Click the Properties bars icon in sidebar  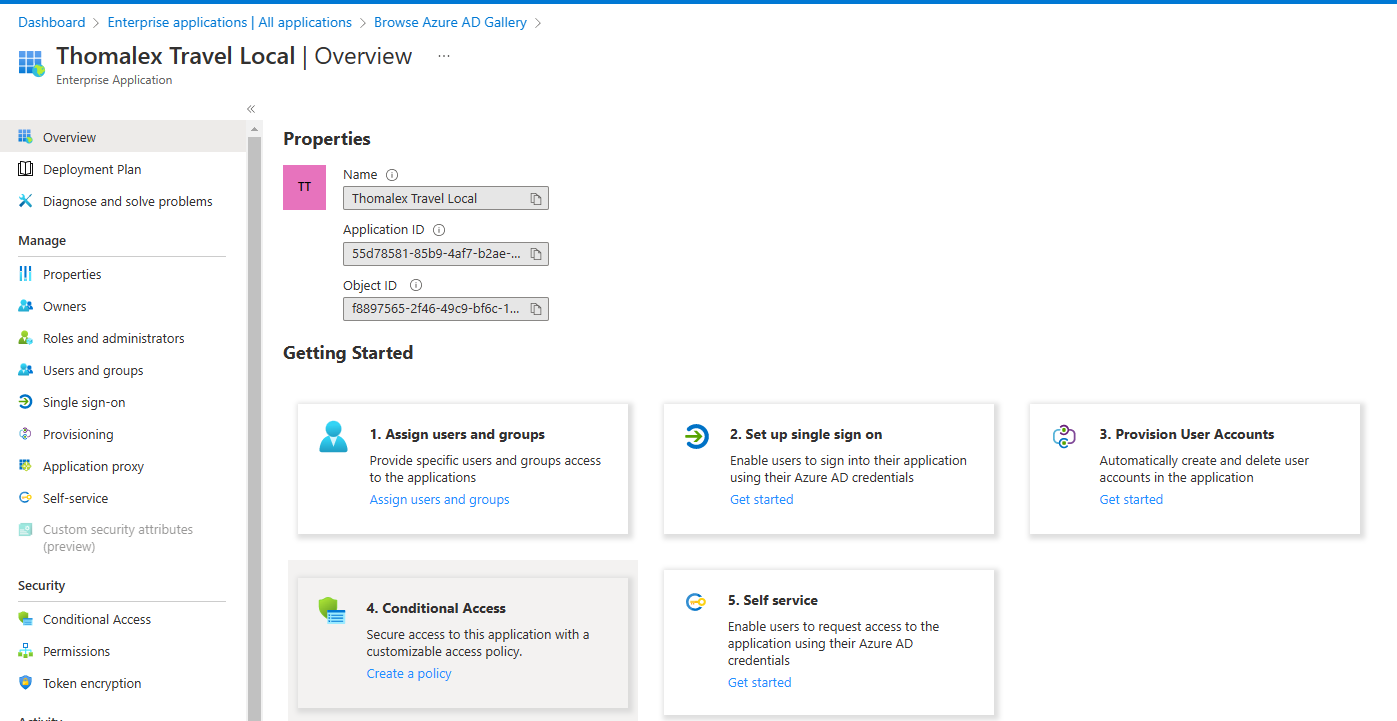25,274
